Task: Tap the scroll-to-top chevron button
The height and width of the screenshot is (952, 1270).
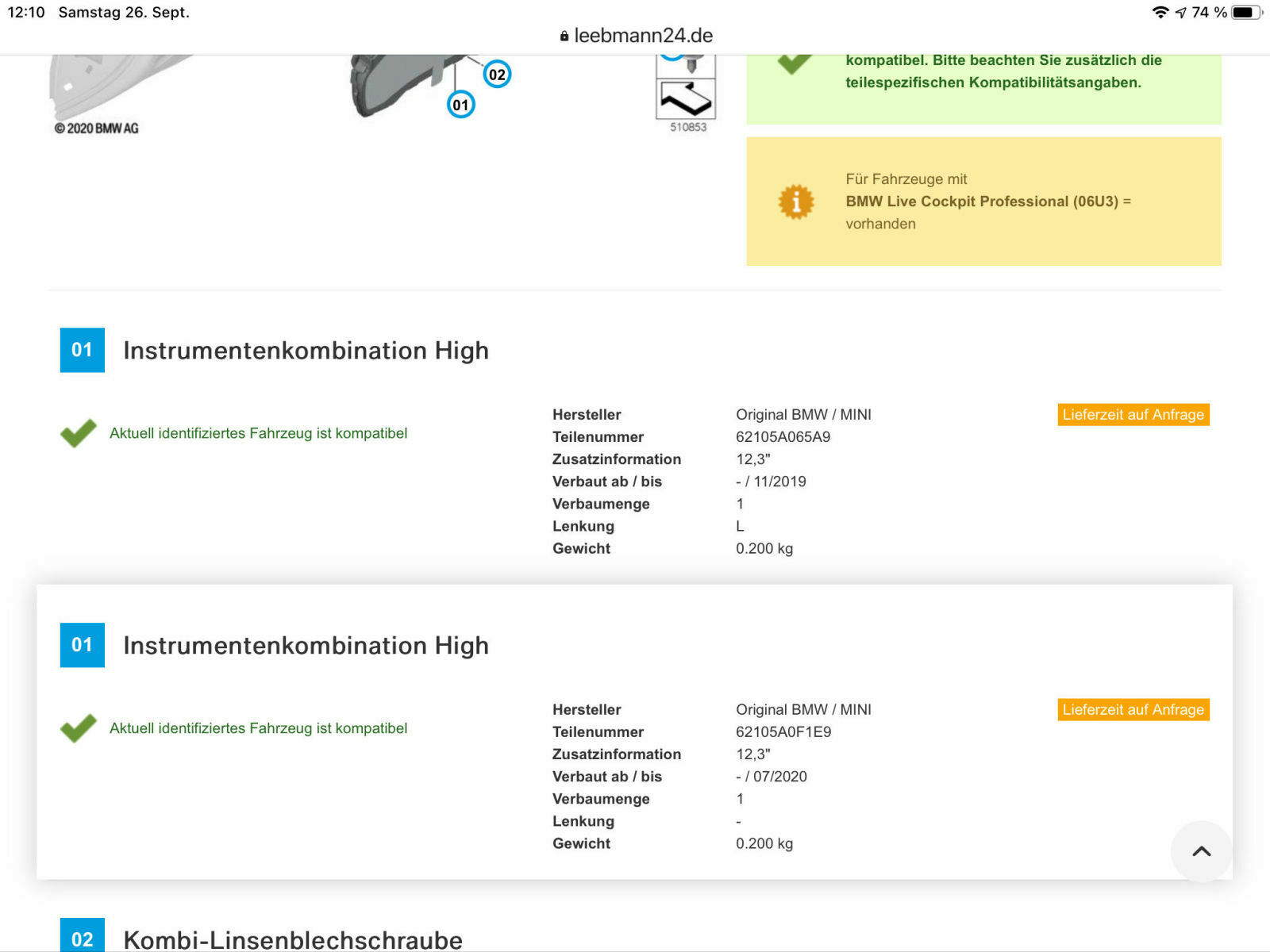Action: (x=1201, y=851)
